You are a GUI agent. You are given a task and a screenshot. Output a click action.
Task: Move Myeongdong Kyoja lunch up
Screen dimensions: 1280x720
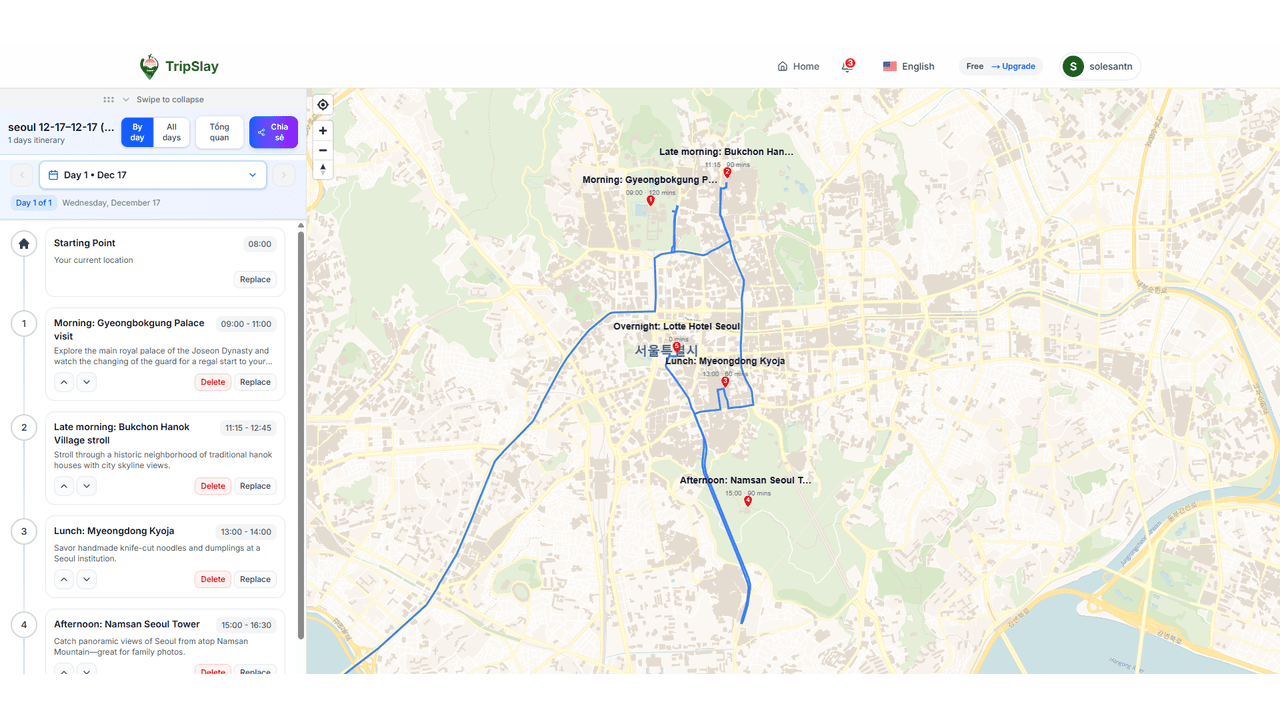pos(64,579)
